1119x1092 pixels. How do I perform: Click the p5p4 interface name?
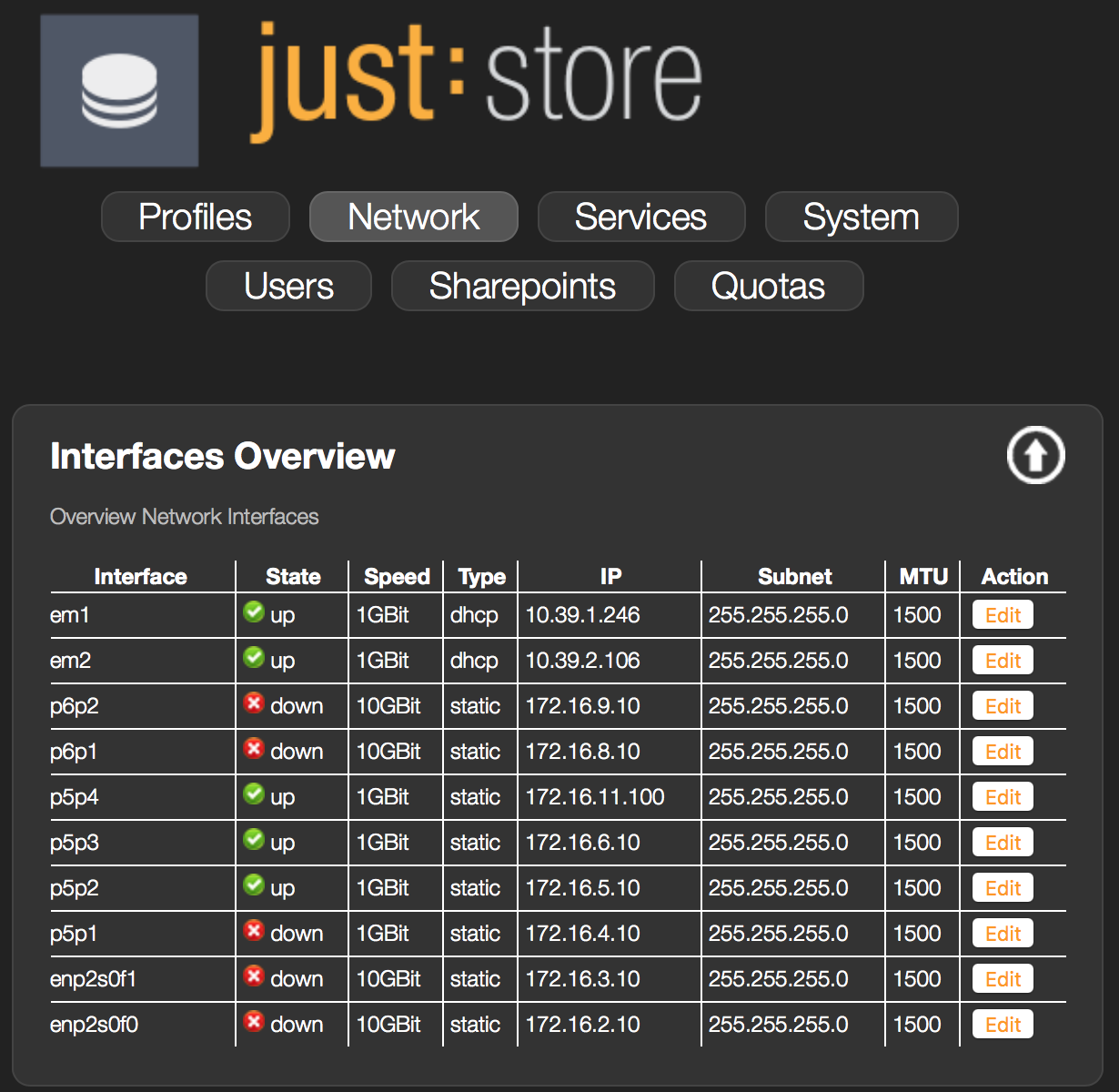(75, 798)
